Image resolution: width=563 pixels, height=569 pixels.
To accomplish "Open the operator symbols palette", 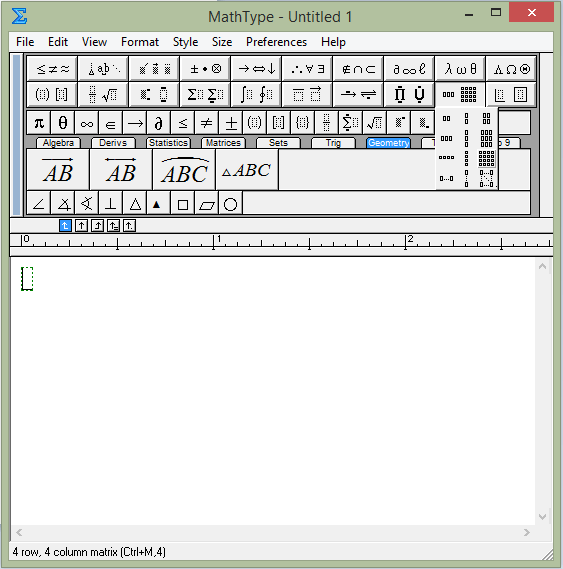I will point(205,69).
